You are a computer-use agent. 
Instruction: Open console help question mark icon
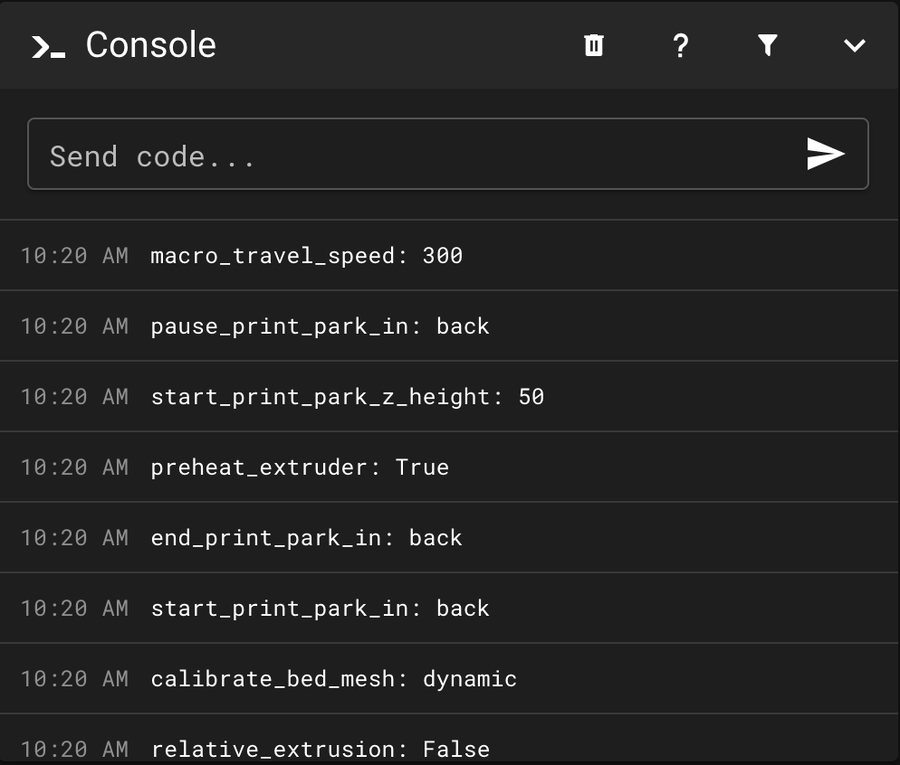click(680, 45)
